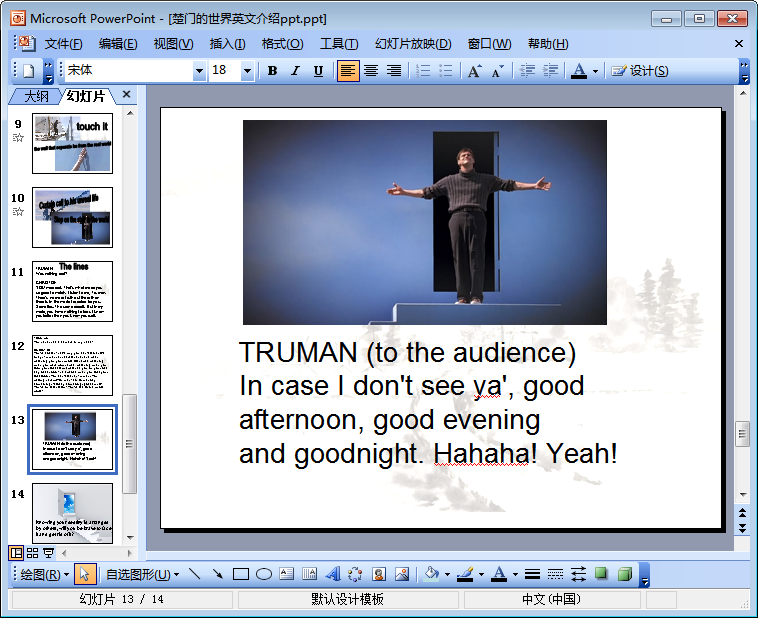The image size is (758, 618).
Task: Select the rectangle drawing tool
Action: tap(240, 574)
